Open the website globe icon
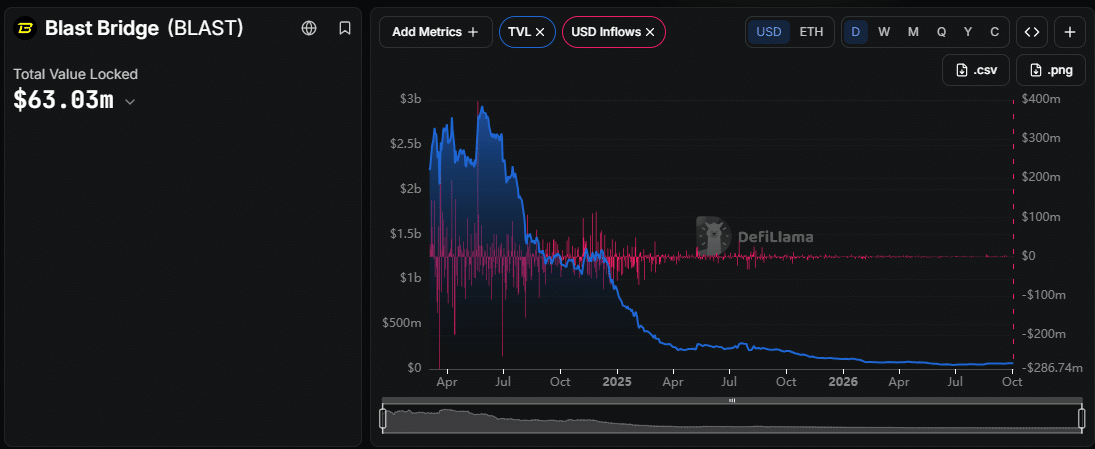Viewport: 1095px width, 449px height. 309,28
